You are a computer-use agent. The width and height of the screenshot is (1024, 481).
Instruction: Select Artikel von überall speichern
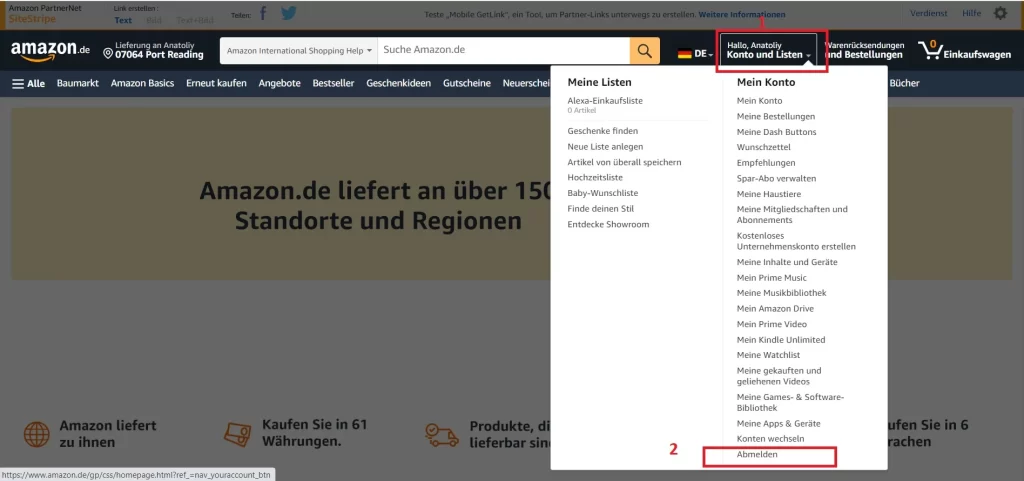point(624,162)
